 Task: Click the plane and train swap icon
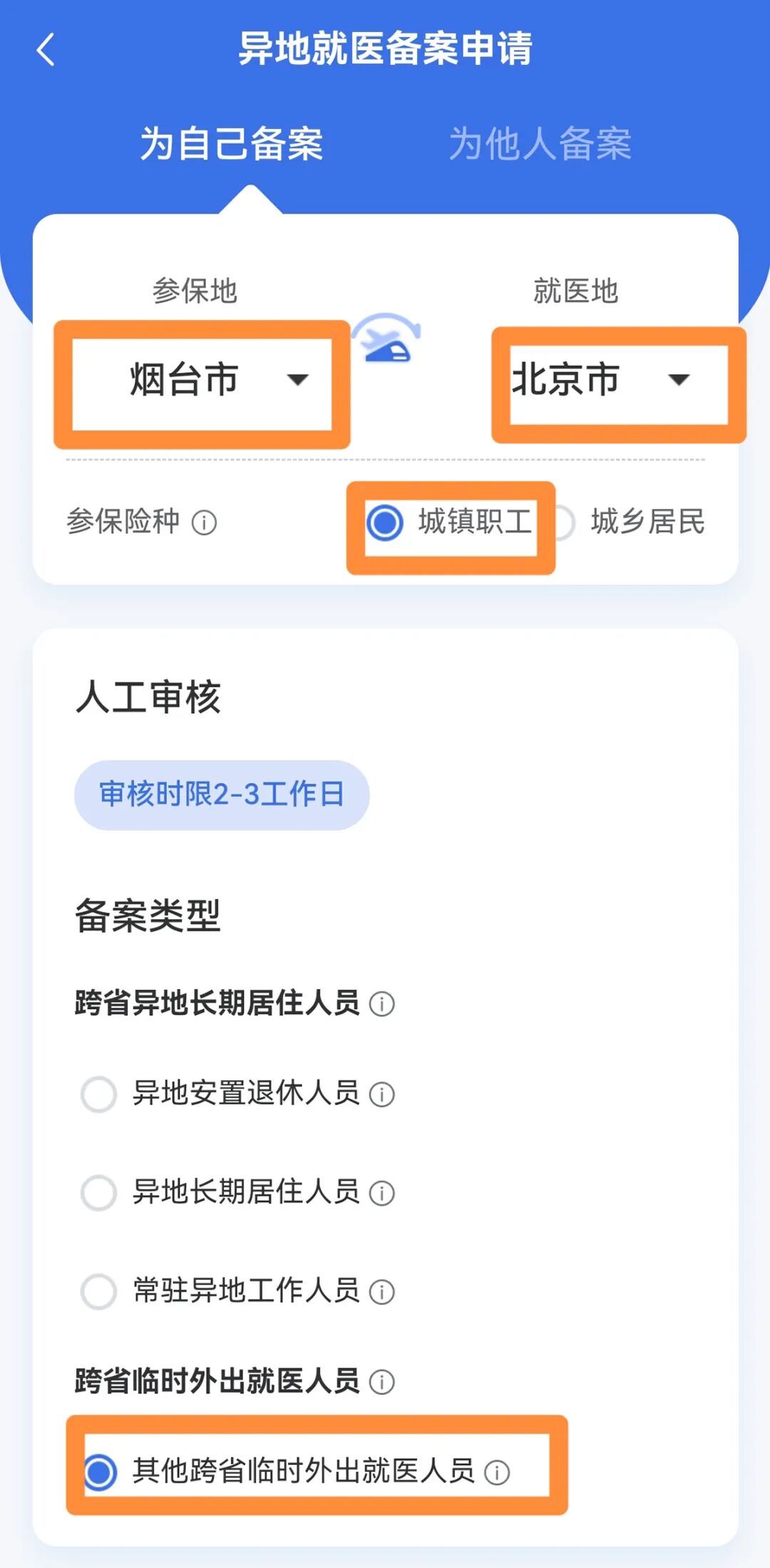tap(387, 339)
